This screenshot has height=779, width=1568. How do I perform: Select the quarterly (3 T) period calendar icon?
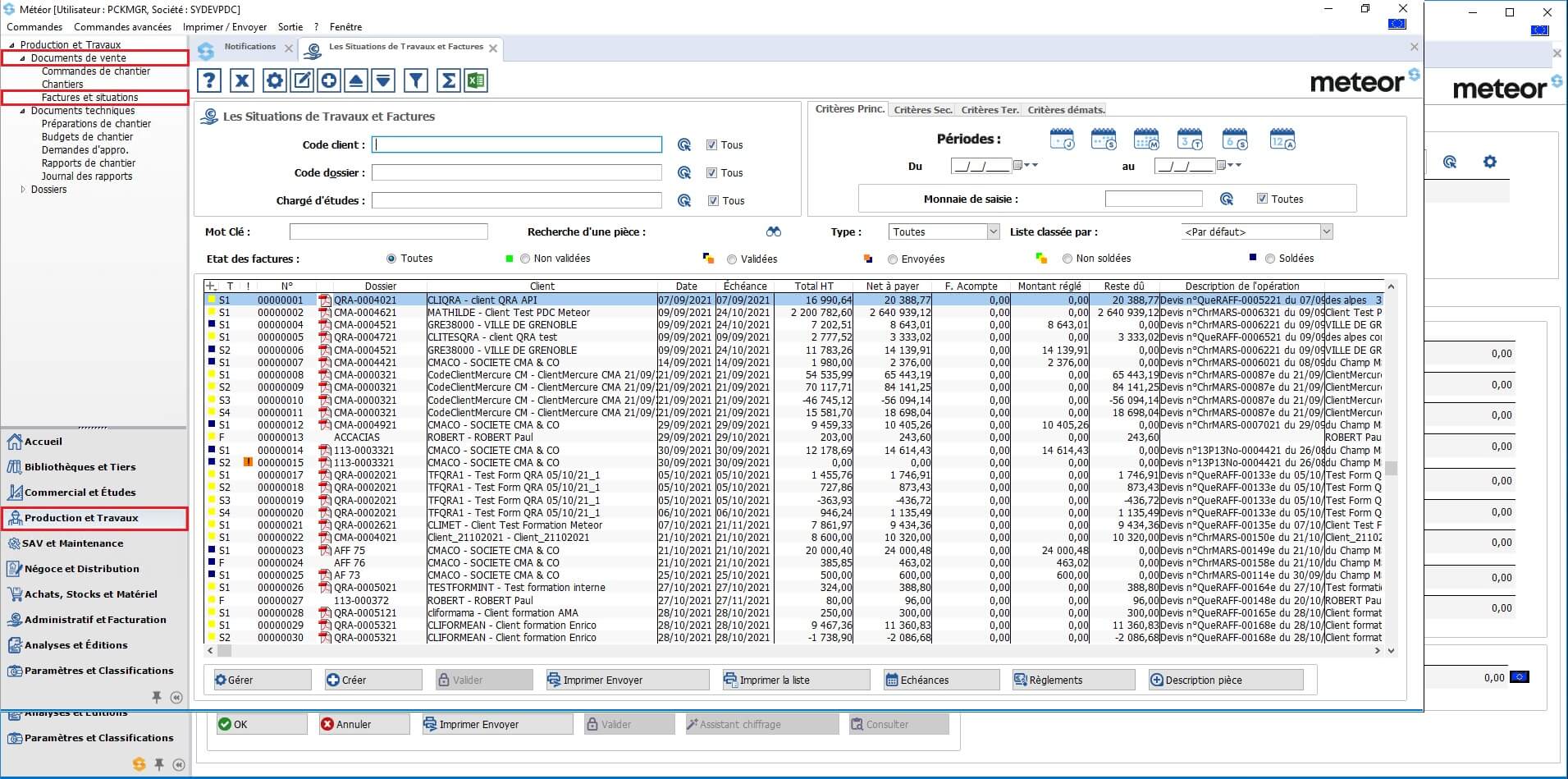coord(1190,140)
